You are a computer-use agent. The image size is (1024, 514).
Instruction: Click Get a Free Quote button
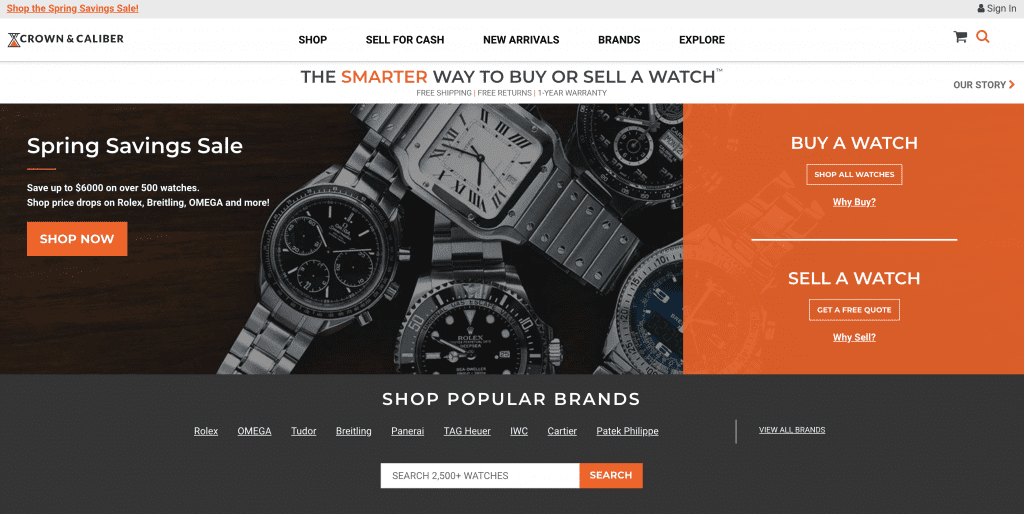(854, 310)
